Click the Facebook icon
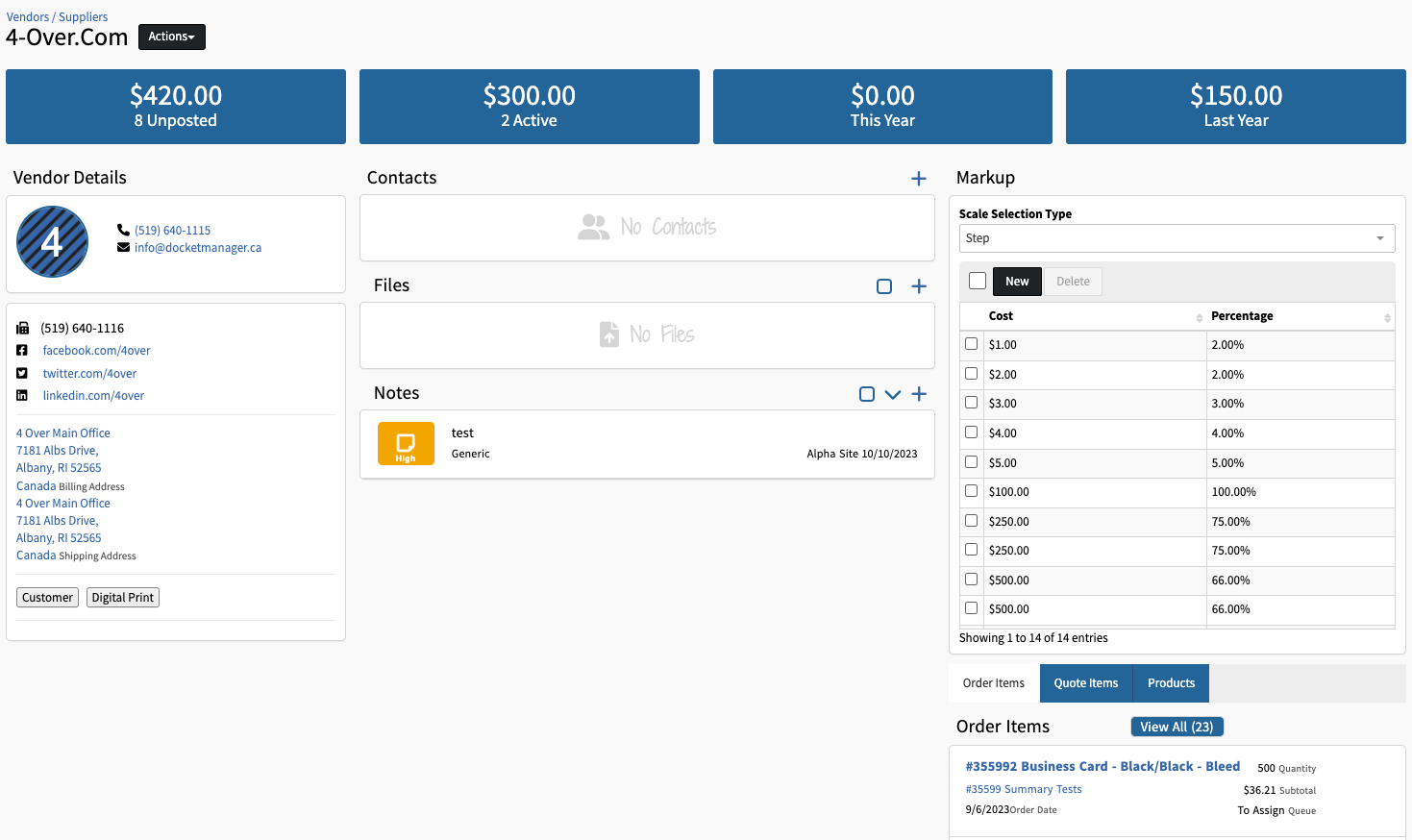 pyautogui.click(x=22, y=350)
